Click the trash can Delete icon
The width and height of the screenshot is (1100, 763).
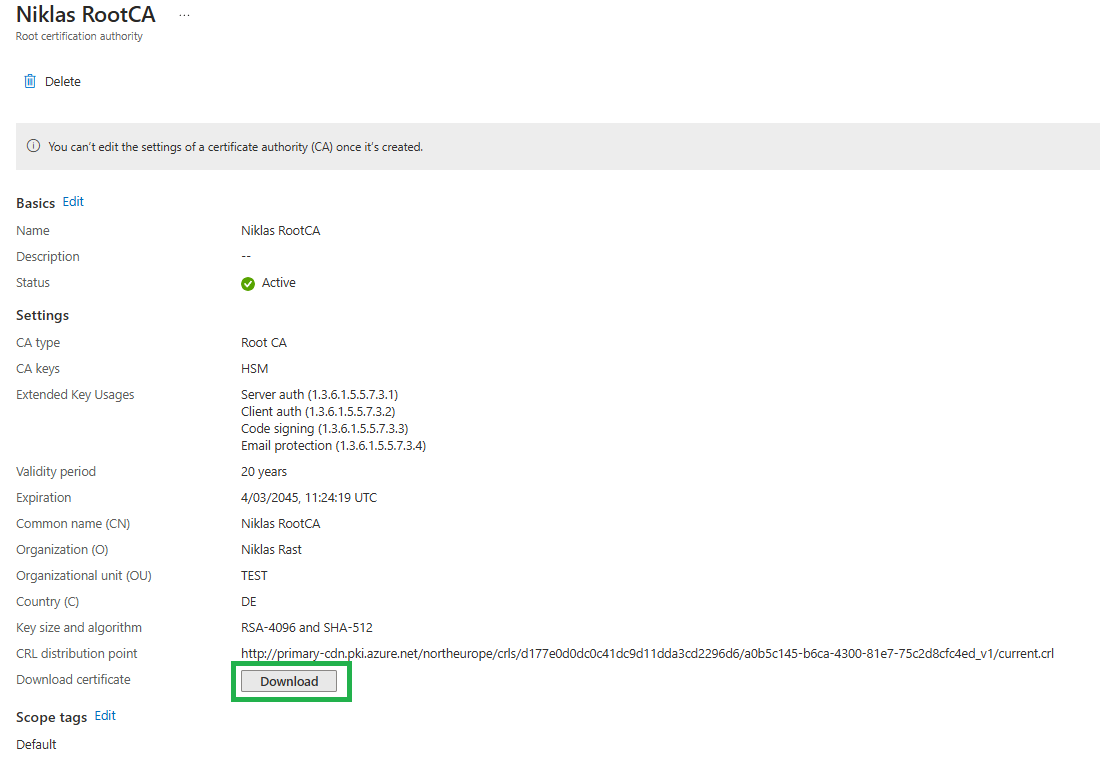30,82
